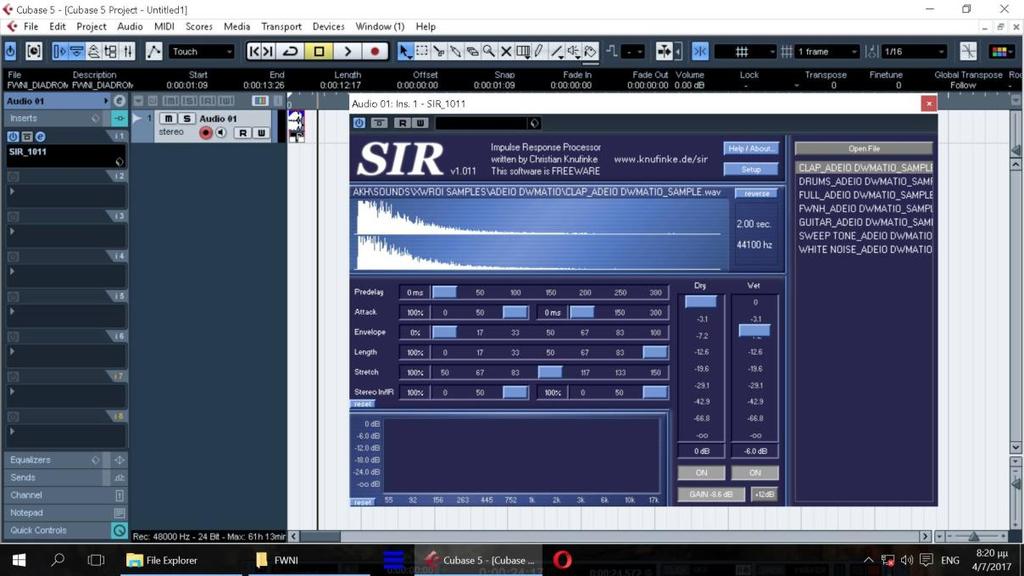Select the Color paint bucket tool
1024x576 pixels.
click(x=590, y=52)
